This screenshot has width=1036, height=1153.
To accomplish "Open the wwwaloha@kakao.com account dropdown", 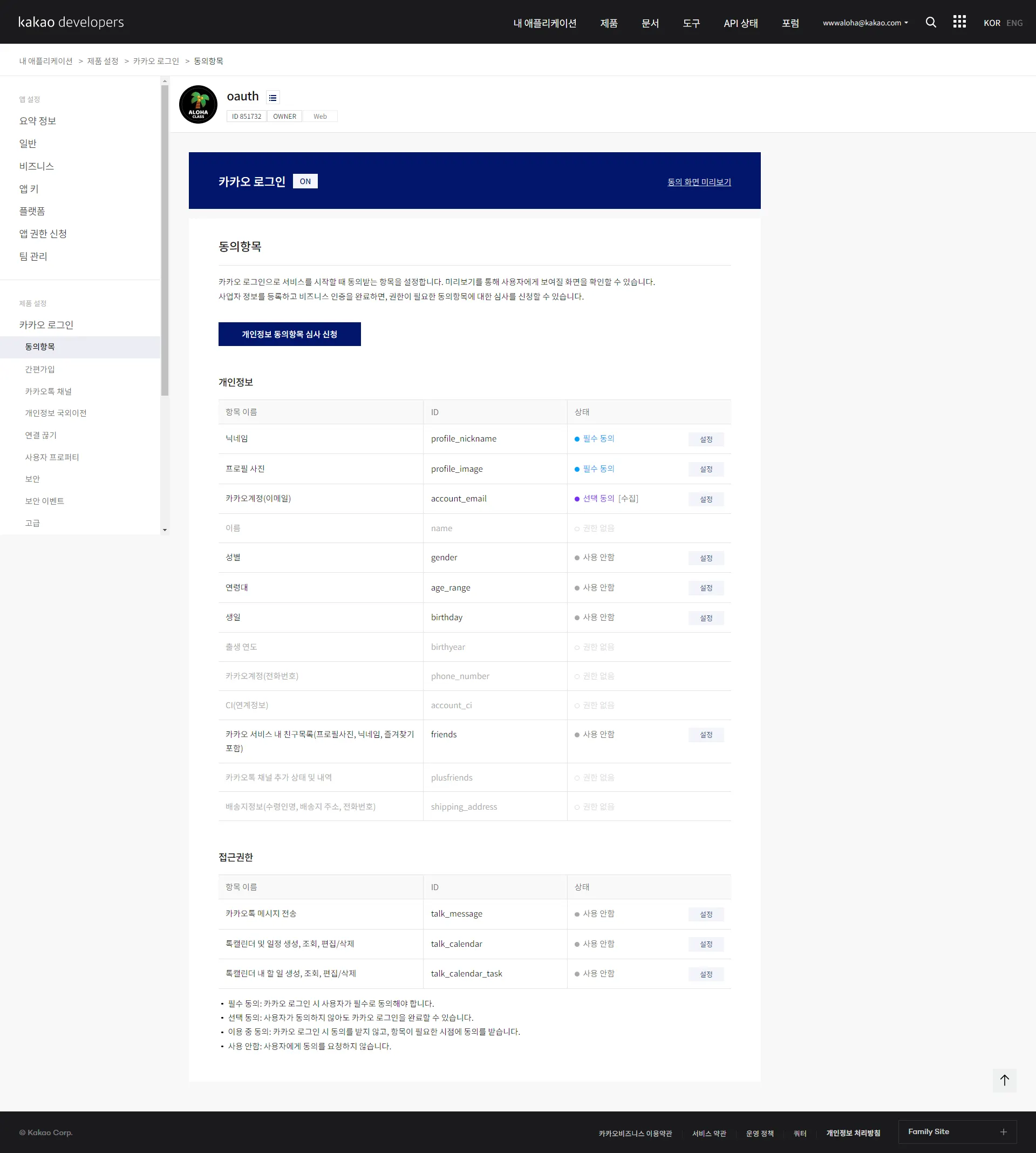I will (864, 23).
